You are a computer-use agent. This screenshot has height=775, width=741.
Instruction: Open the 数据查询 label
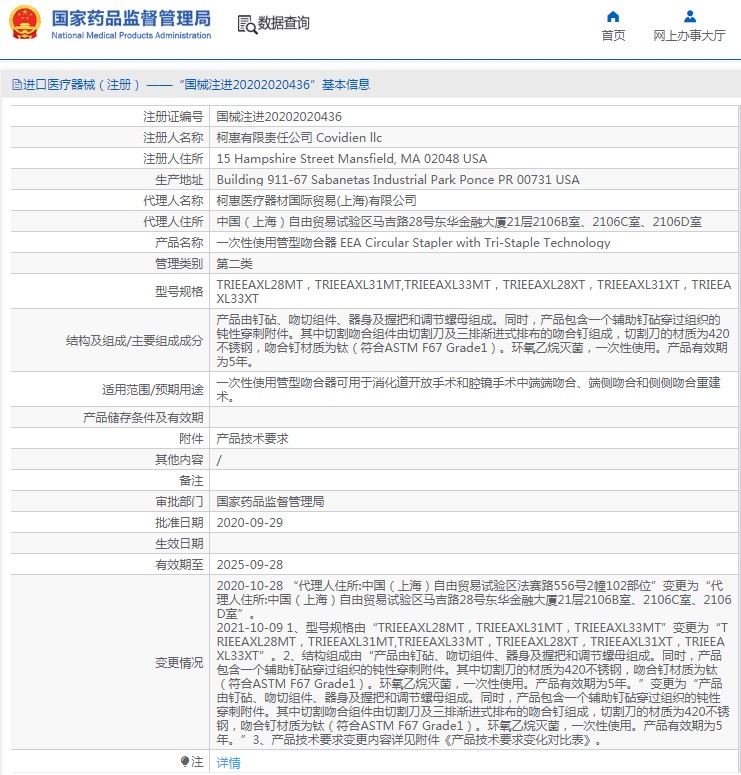click(x=284, y=23)
